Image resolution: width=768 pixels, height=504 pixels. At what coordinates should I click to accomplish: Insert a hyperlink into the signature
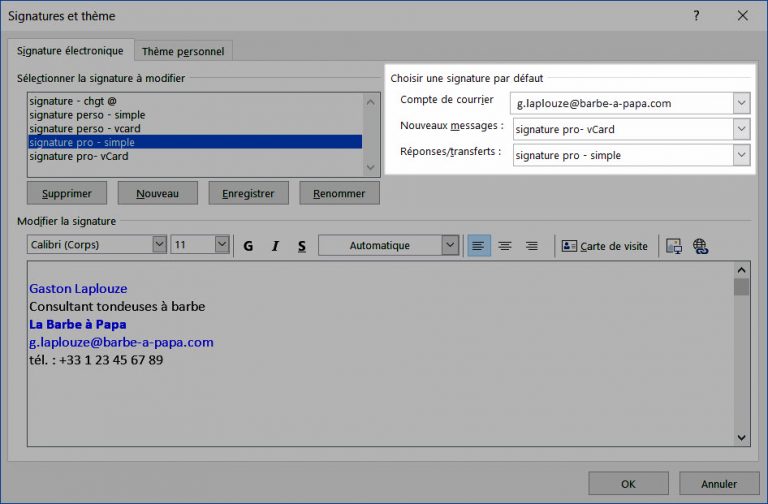coord(700,246)
